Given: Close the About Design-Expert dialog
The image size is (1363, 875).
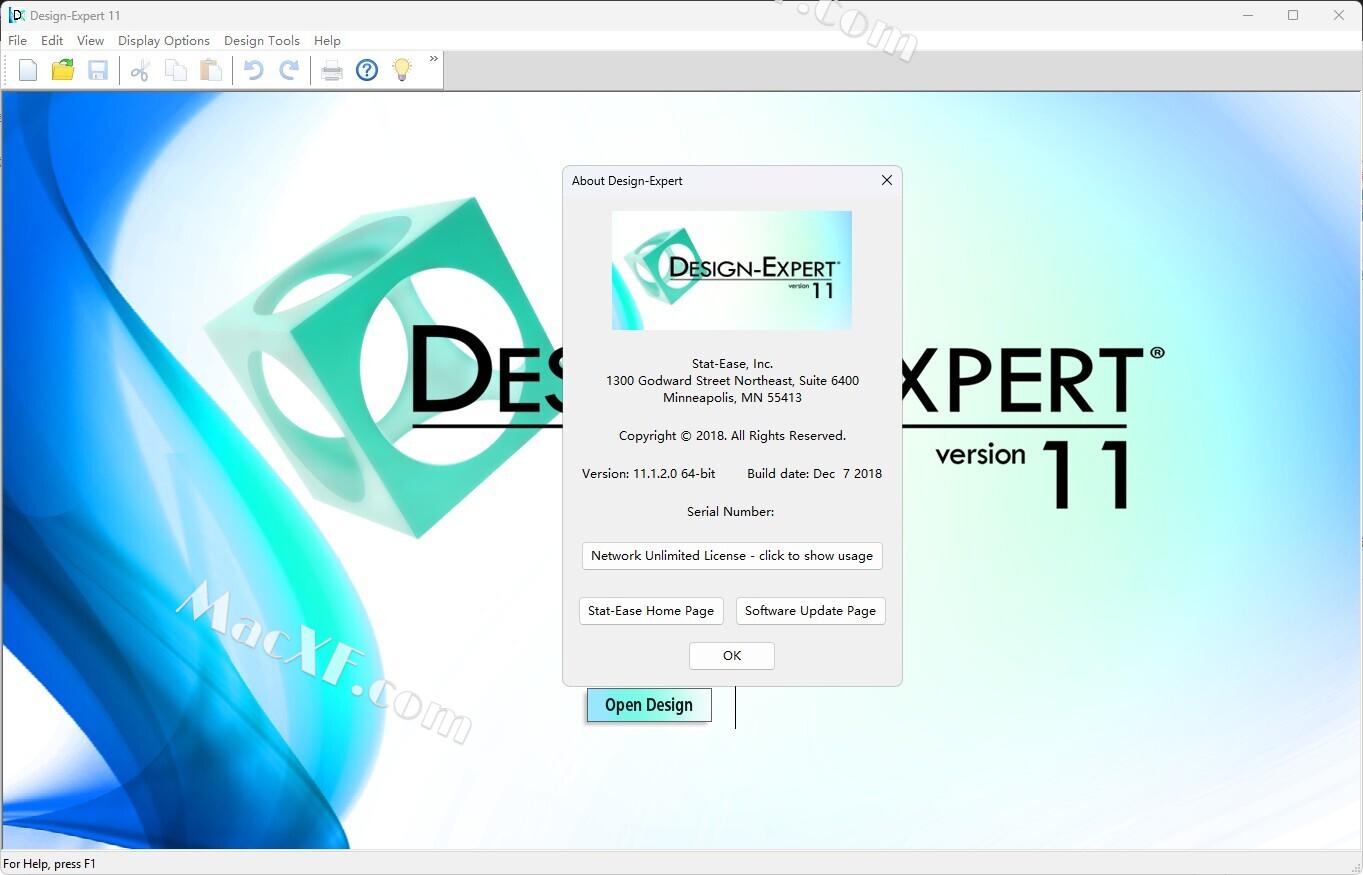Looking at the screenshot, I should 886,181.
